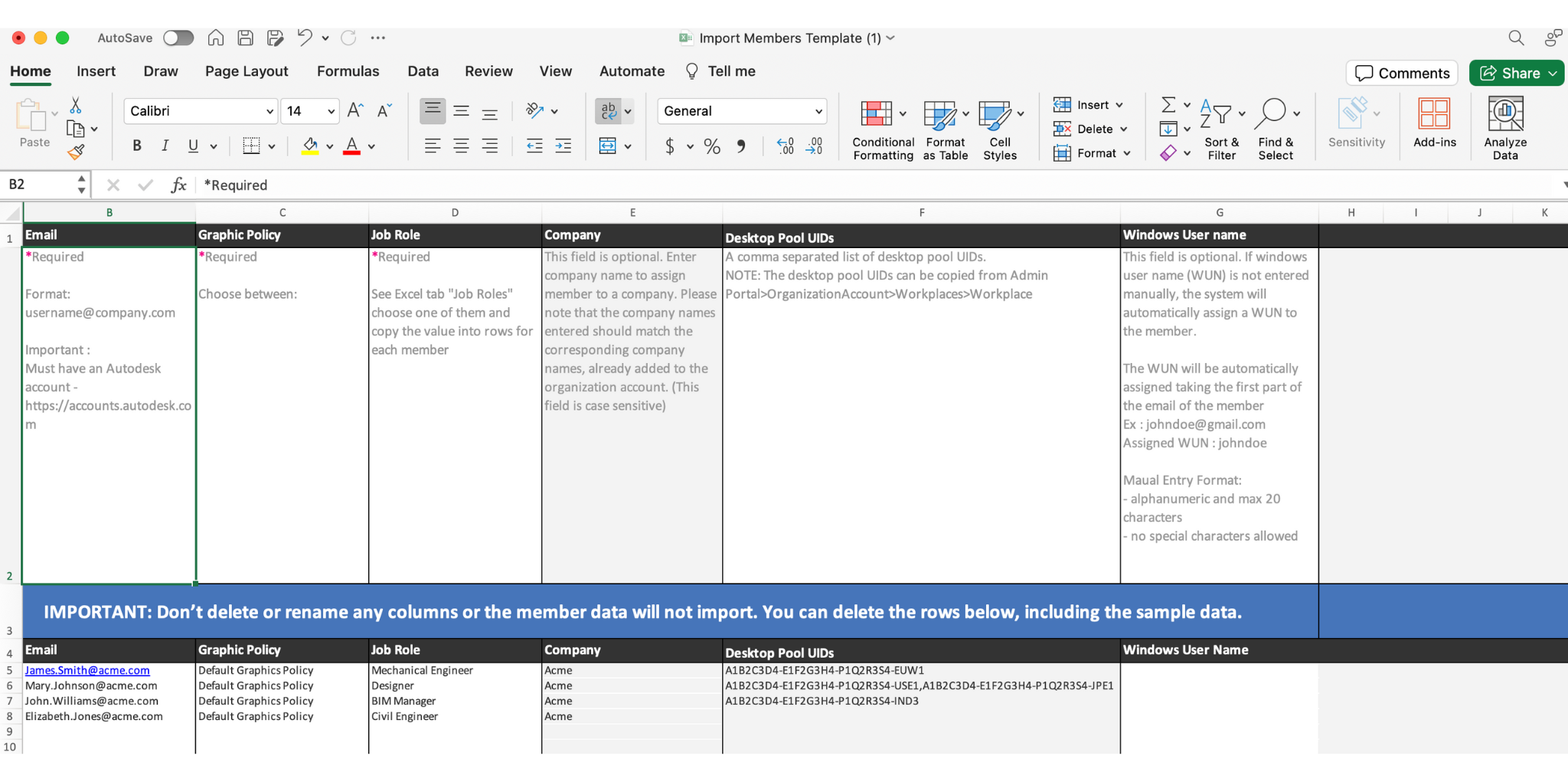The height and width of the screenshot is (782, 1568).
Task: Click the Name Box showing B2
Action: pyautogui.click(x=45, y=185)
